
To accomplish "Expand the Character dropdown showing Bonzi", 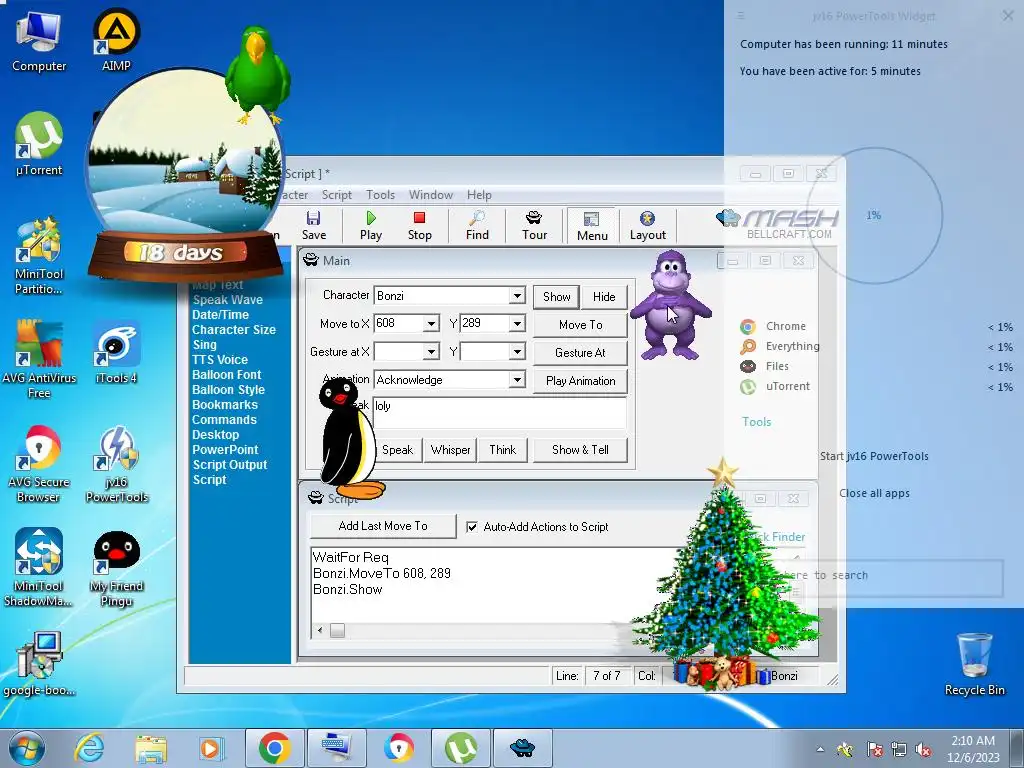I will 517,296.
